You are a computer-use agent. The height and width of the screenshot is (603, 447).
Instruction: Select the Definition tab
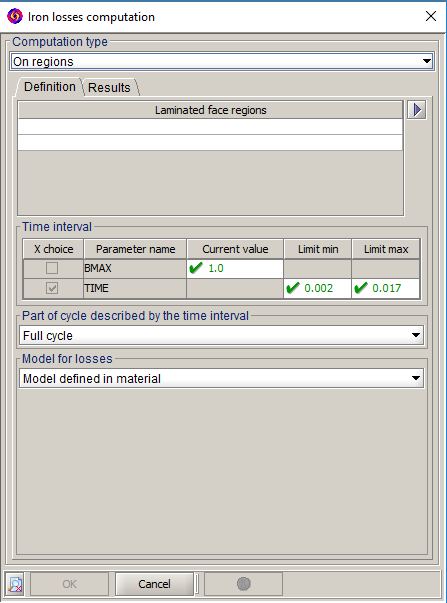tap(50, 87)
